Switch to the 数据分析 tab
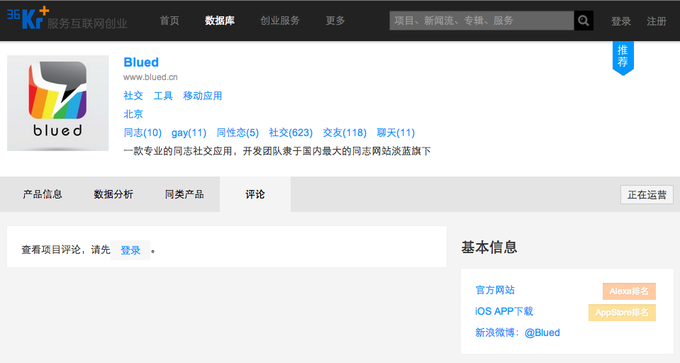 [113, 194]
